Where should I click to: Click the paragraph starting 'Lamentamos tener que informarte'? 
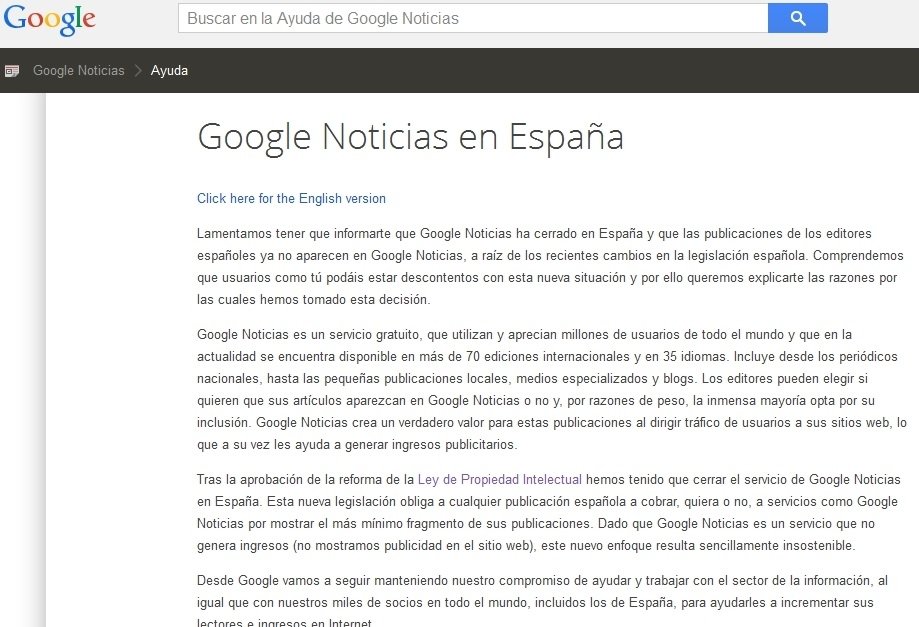[x=551, y=267]
